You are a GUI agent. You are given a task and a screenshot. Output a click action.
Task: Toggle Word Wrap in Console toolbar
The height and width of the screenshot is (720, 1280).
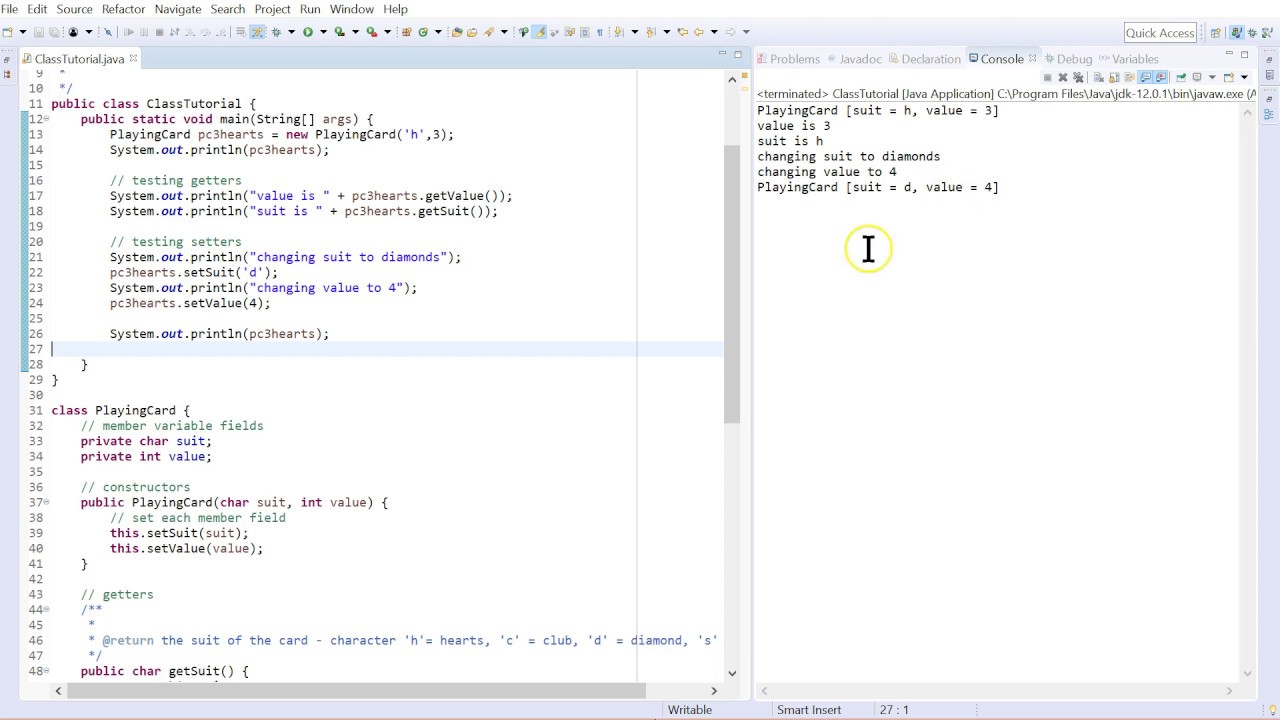coord(1129,77)
